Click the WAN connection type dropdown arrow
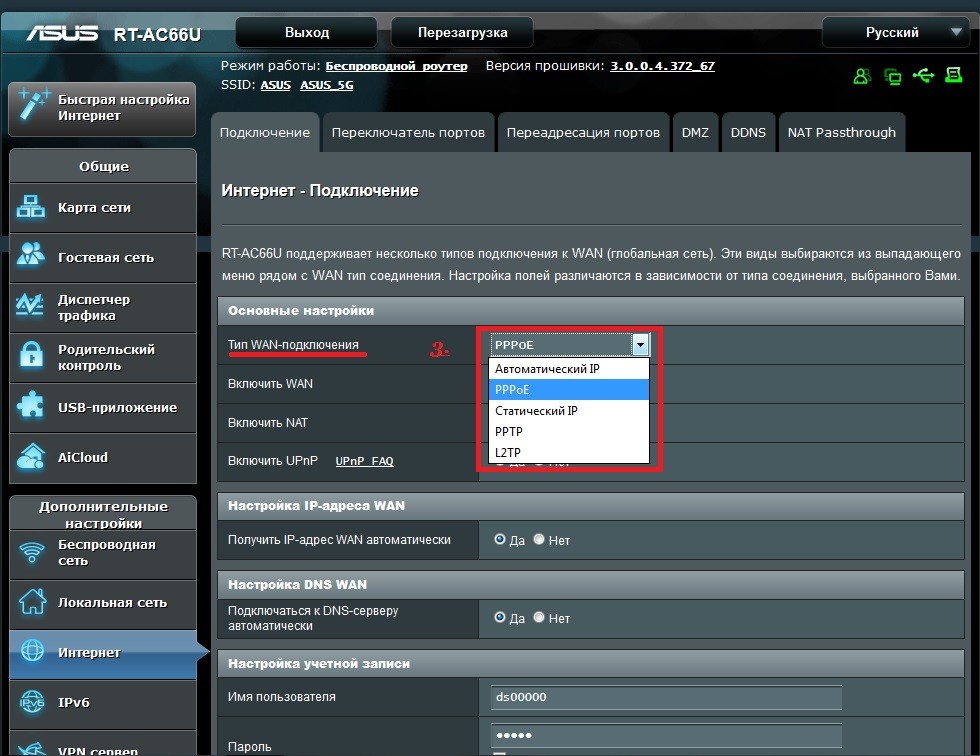 [x=640, y=345]
